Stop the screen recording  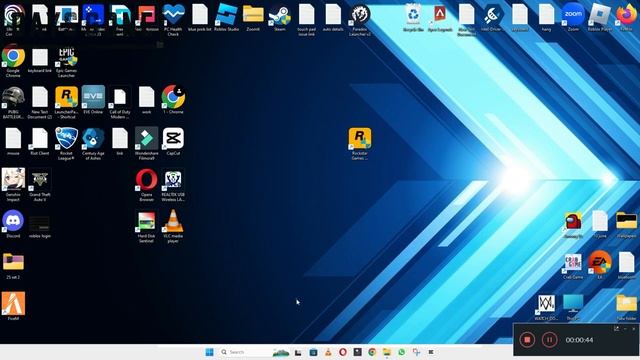[x=527, y=340]
